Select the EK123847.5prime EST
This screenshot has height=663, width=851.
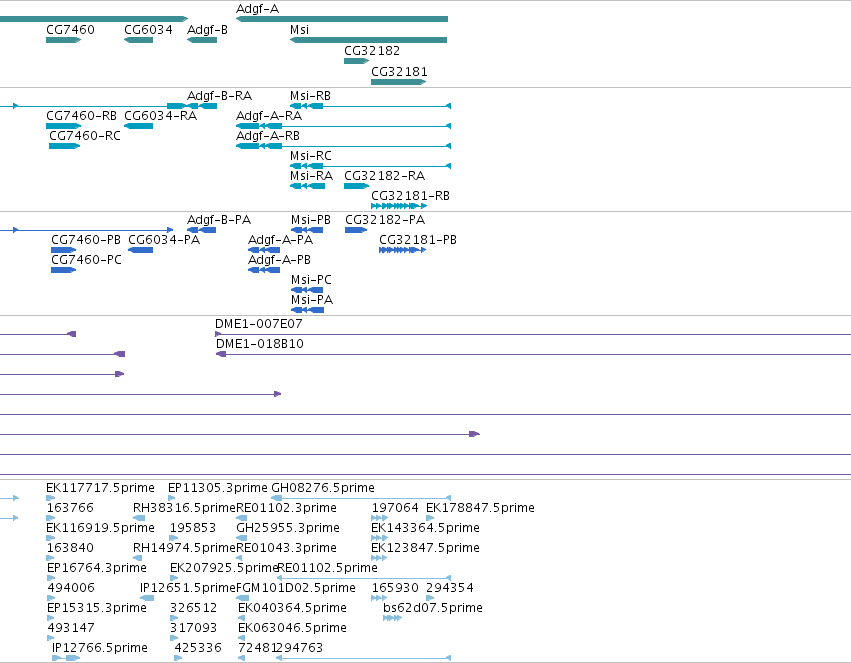point(379,558)
